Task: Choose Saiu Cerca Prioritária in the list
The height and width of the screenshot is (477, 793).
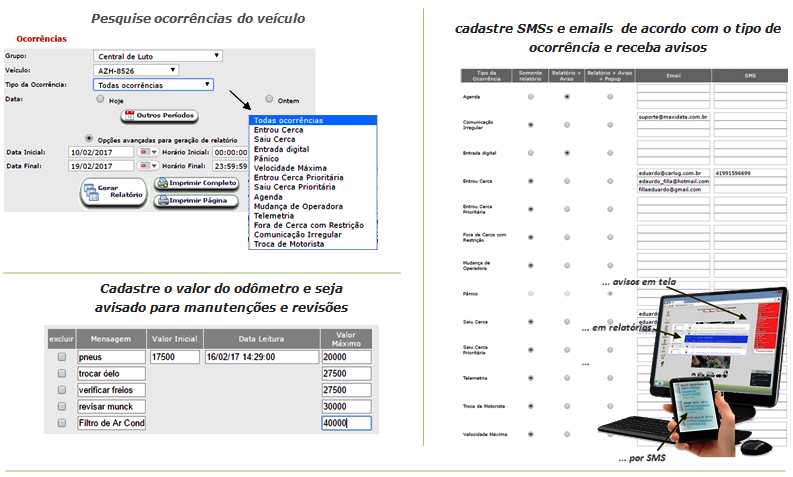Action: coord(313,187)
